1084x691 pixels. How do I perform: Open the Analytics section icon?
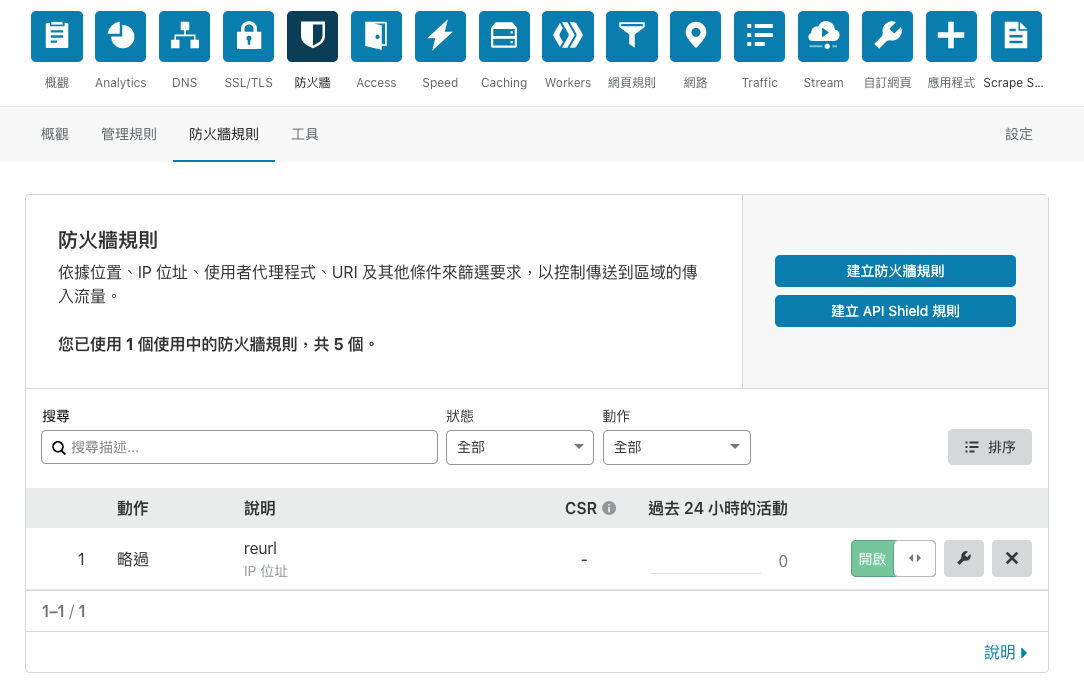121,37
